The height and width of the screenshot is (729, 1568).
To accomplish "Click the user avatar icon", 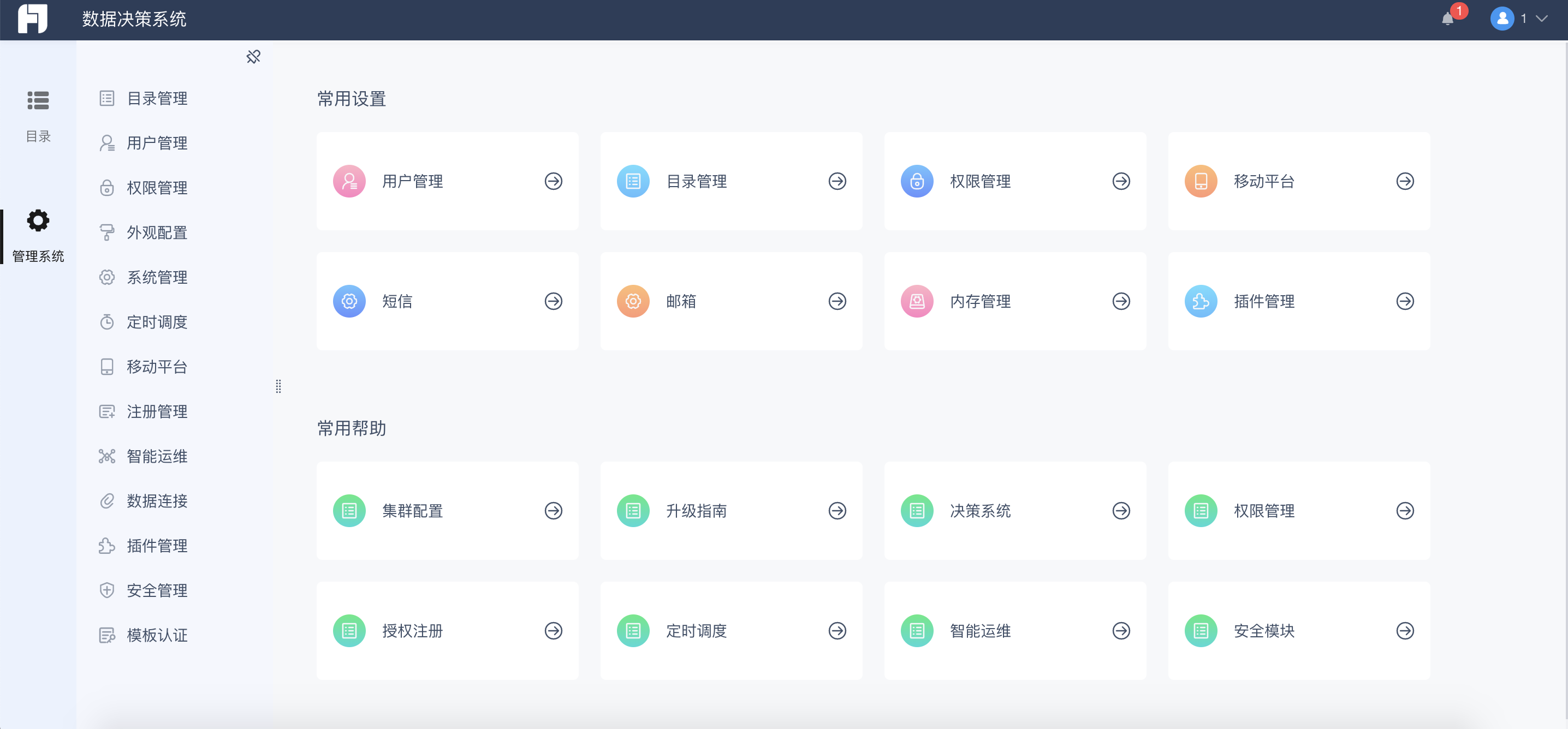I will [1501, 19].
